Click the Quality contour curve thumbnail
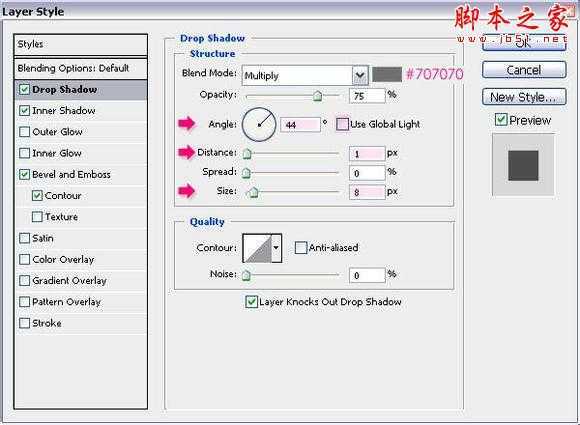 [x=257, y=248]
